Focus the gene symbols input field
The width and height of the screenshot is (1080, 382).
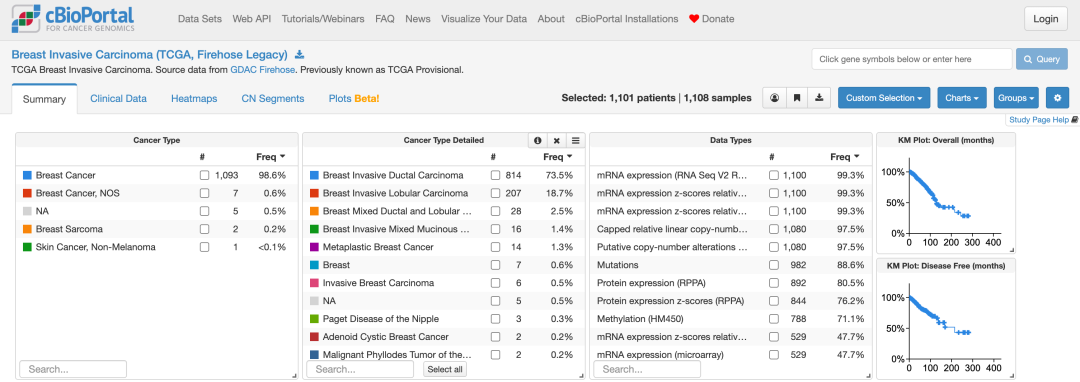coord(912,59)
